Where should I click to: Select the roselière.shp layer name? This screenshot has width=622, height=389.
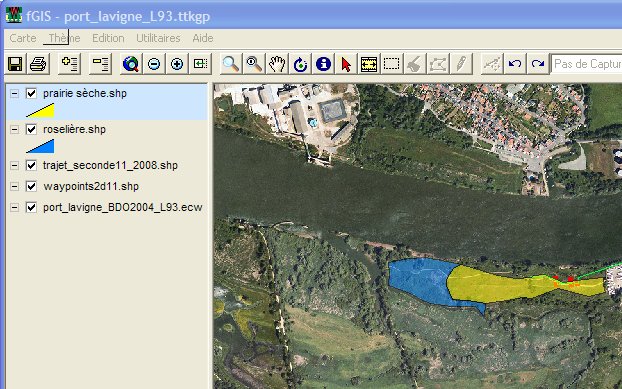74,129
